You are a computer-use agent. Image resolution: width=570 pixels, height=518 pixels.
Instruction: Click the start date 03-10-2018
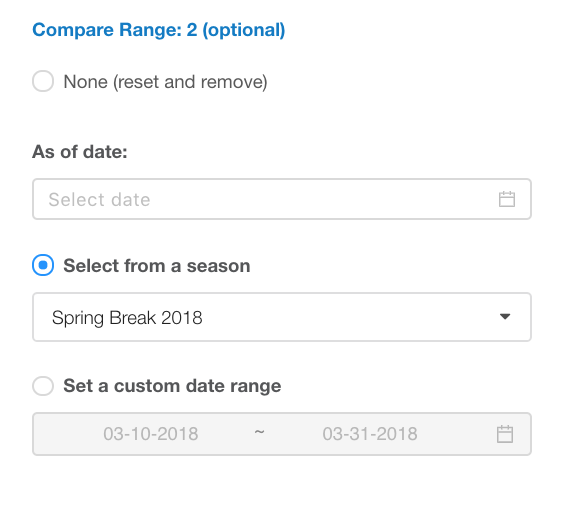151,434
